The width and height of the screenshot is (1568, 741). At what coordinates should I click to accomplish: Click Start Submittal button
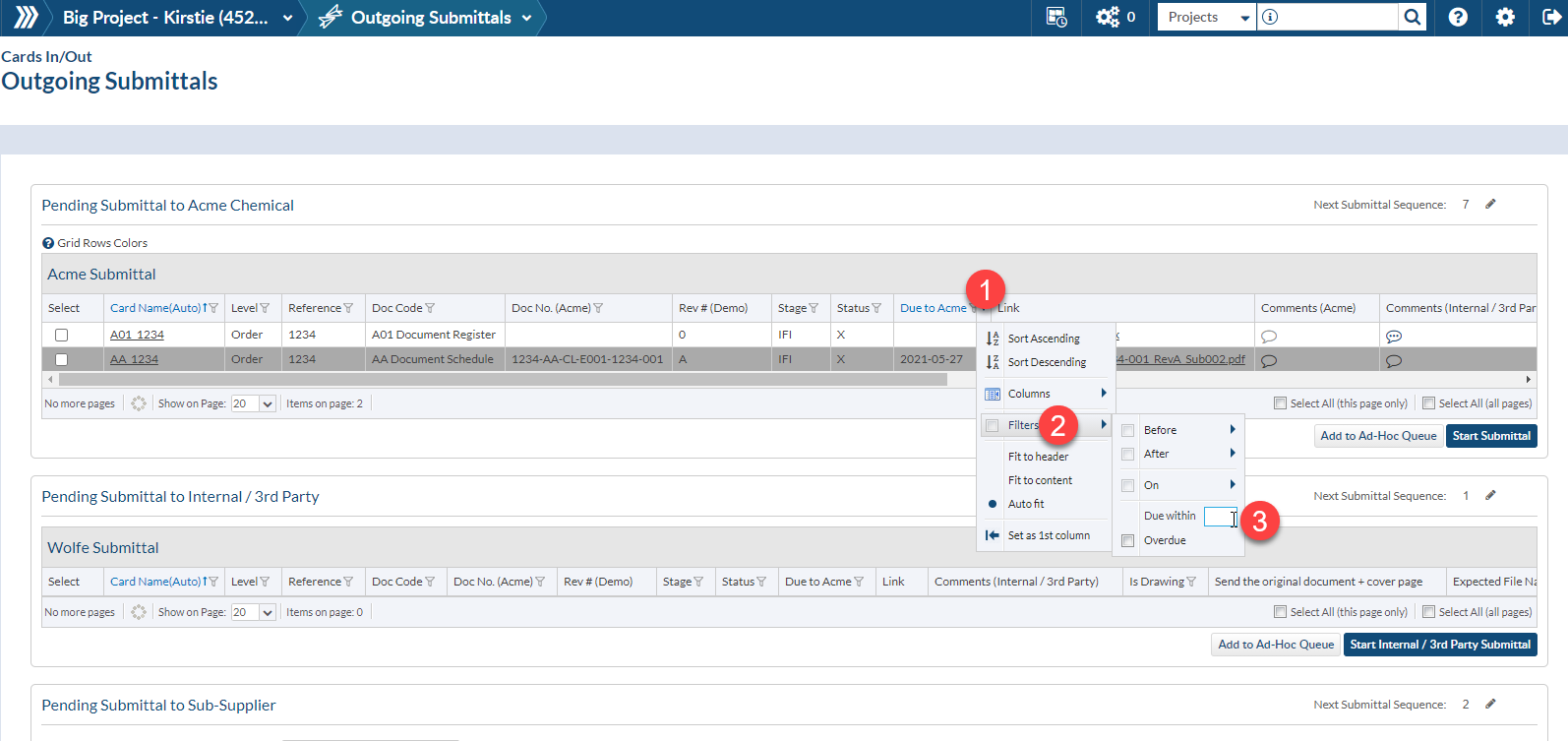pos(1491,436)
